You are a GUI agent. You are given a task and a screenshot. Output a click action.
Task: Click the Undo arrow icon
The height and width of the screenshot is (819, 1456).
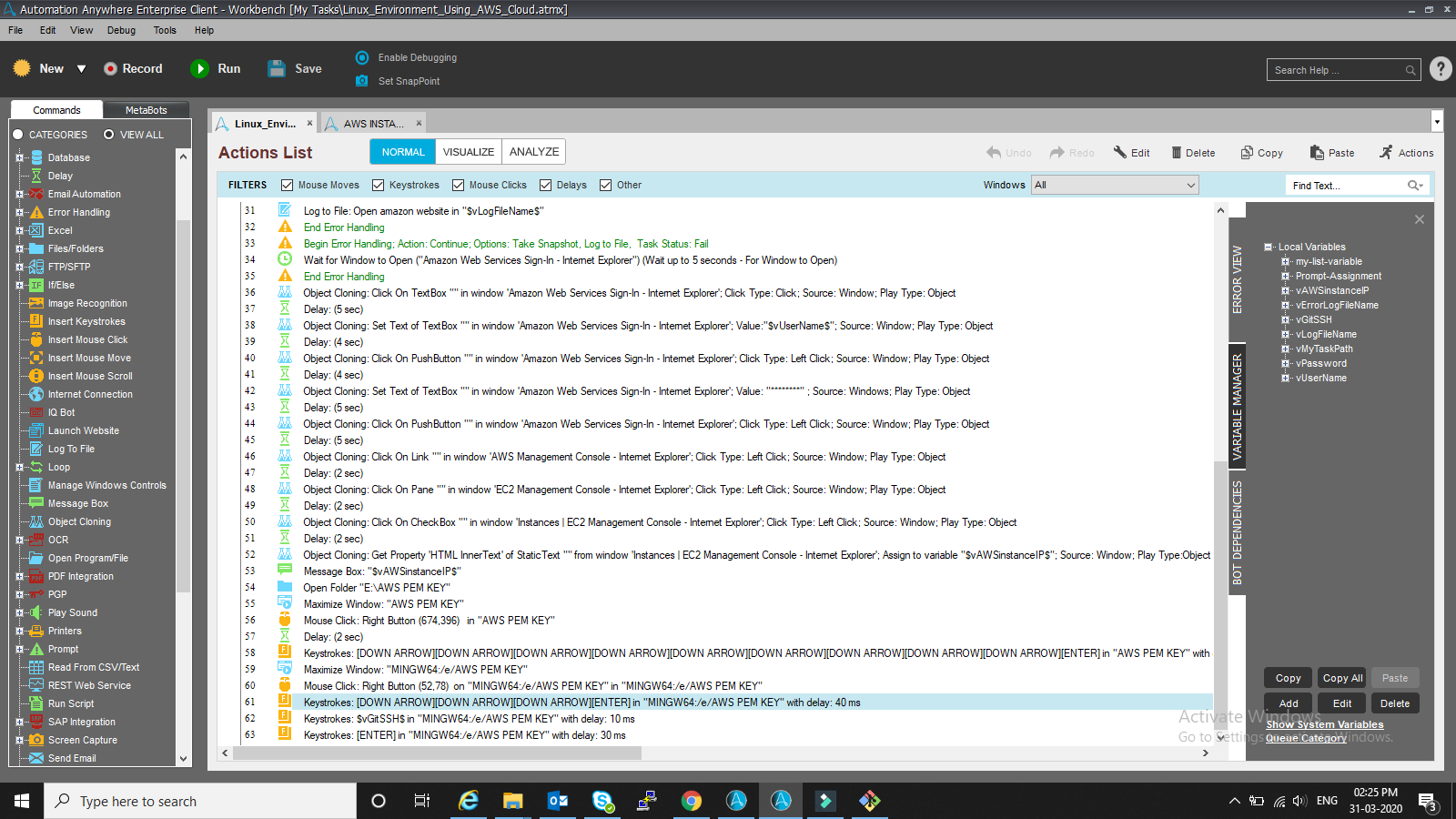(x=994, y=153)
